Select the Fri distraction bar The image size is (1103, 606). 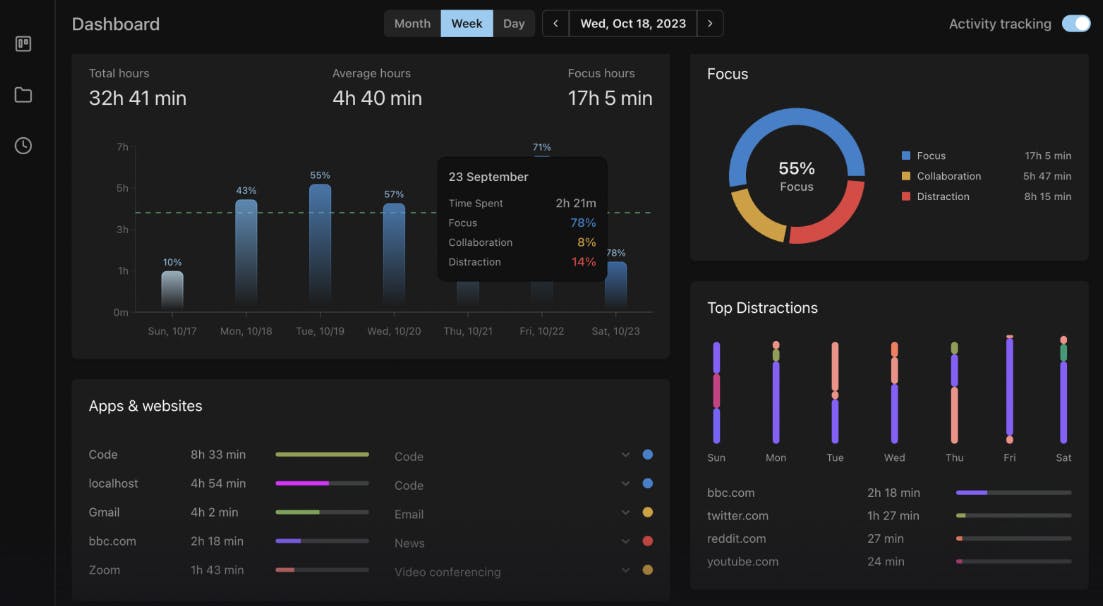pos(1009,389)
